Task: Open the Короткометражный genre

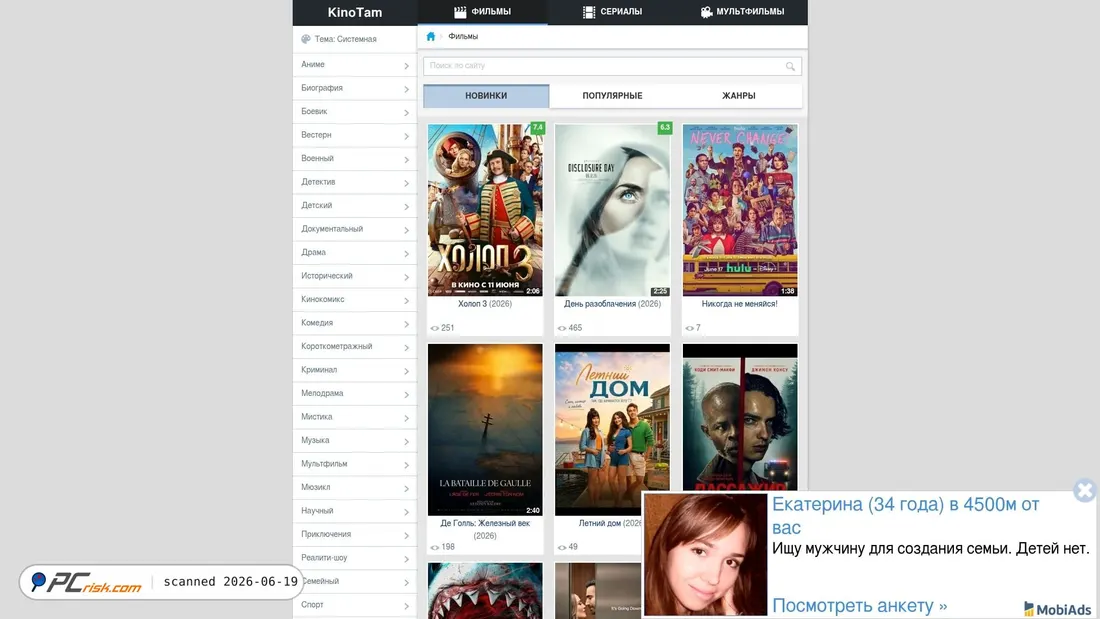Action: coord(355,347)
